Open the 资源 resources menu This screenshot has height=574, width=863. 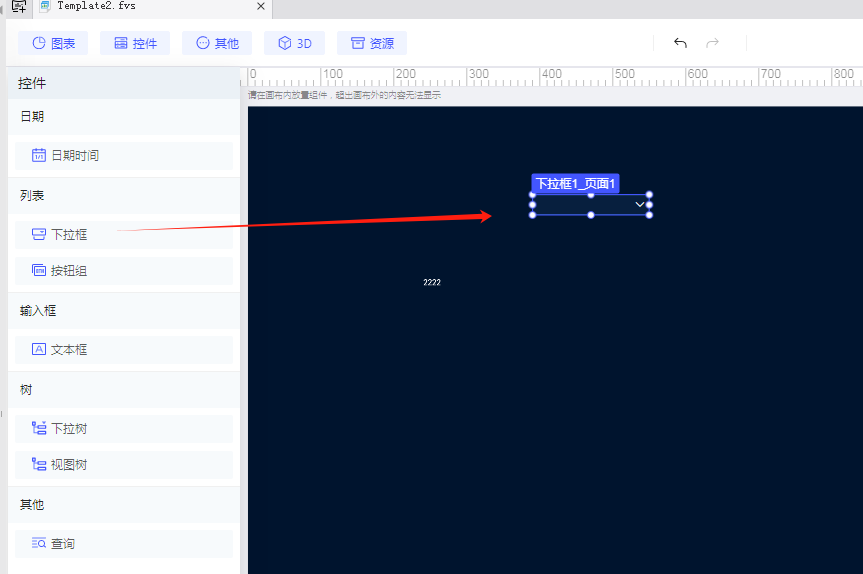click(x=372, y=43)
